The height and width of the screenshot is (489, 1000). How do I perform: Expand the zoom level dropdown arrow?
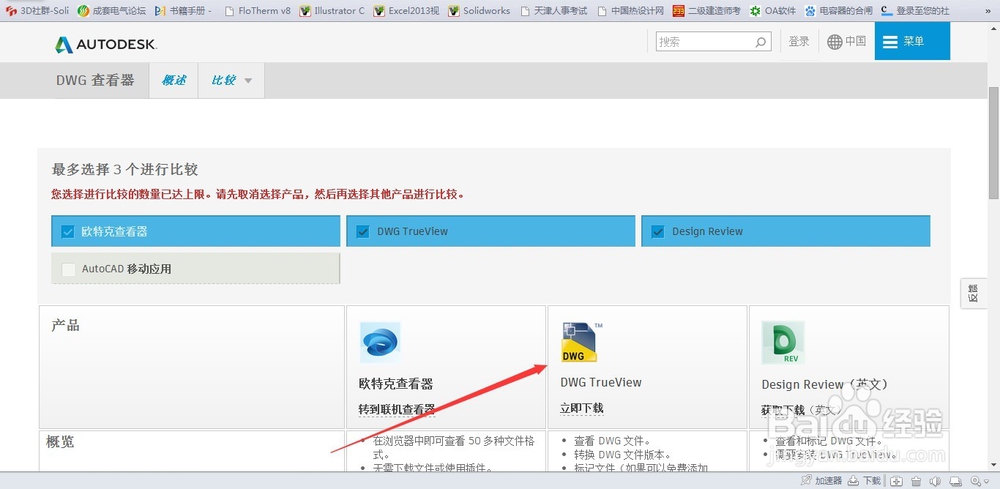point(986,481)
